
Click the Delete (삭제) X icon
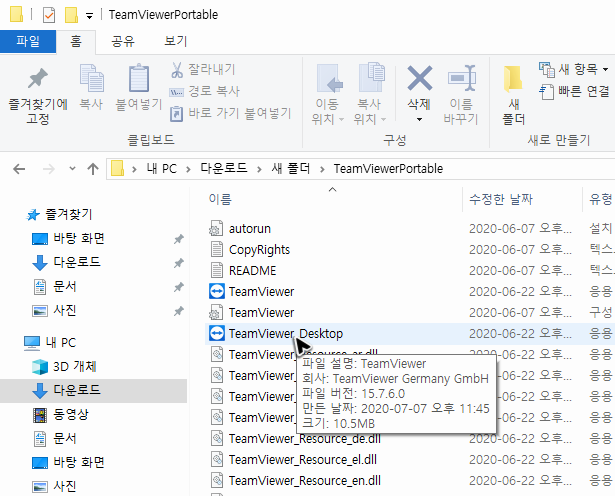click(x=419, y=78)
